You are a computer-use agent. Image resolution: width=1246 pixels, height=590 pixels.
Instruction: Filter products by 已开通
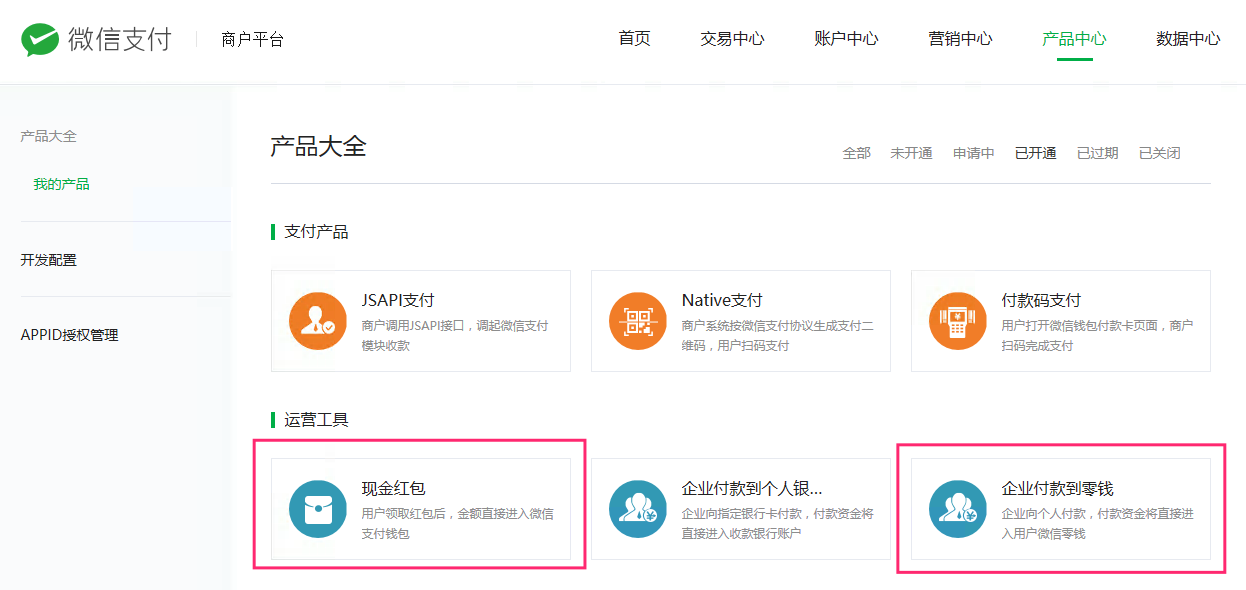click(1036, 153)
